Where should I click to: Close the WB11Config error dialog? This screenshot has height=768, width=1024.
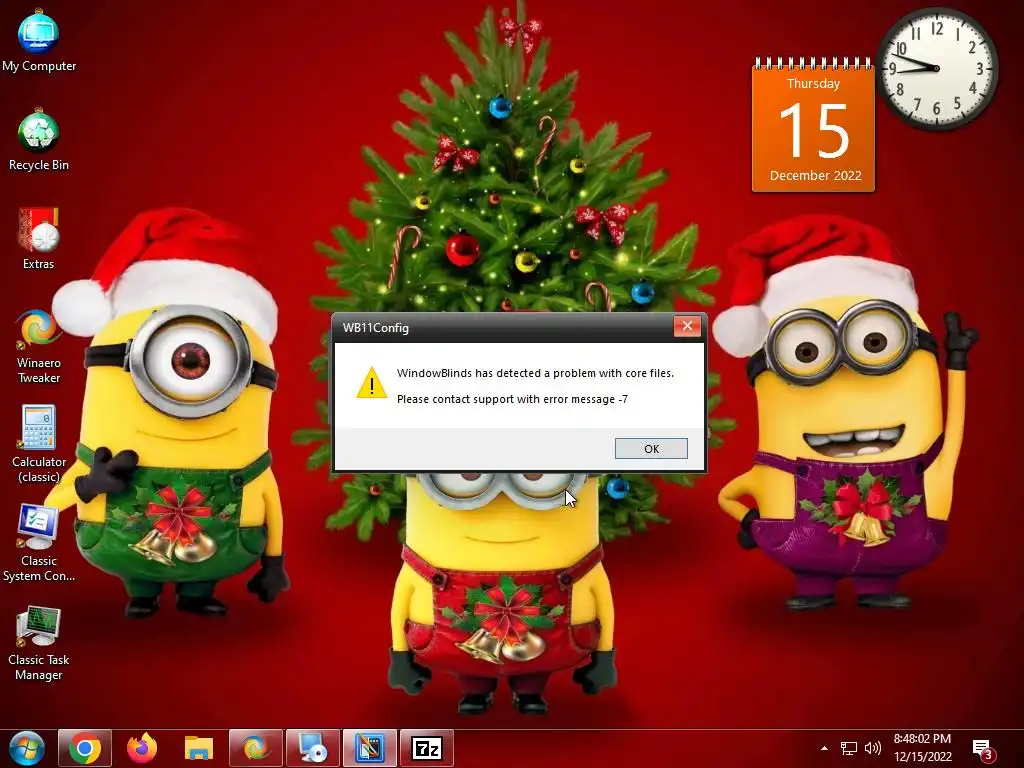coord(687,326)
